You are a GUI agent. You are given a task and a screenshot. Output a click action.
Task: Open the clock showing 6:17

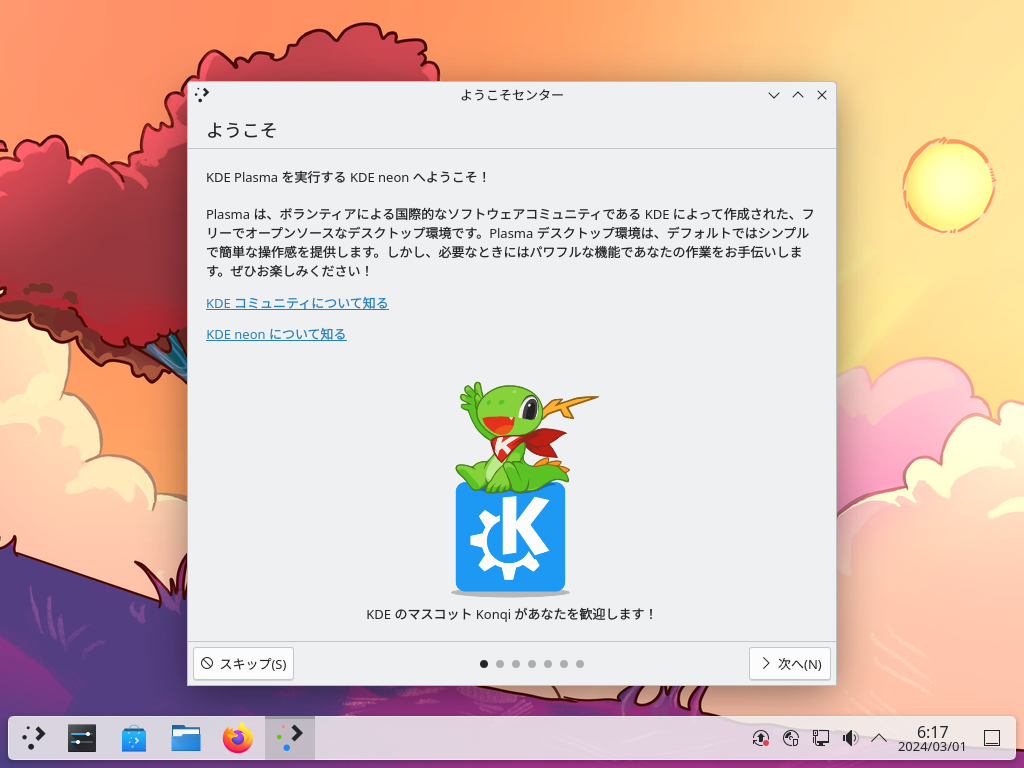(932, 739)
